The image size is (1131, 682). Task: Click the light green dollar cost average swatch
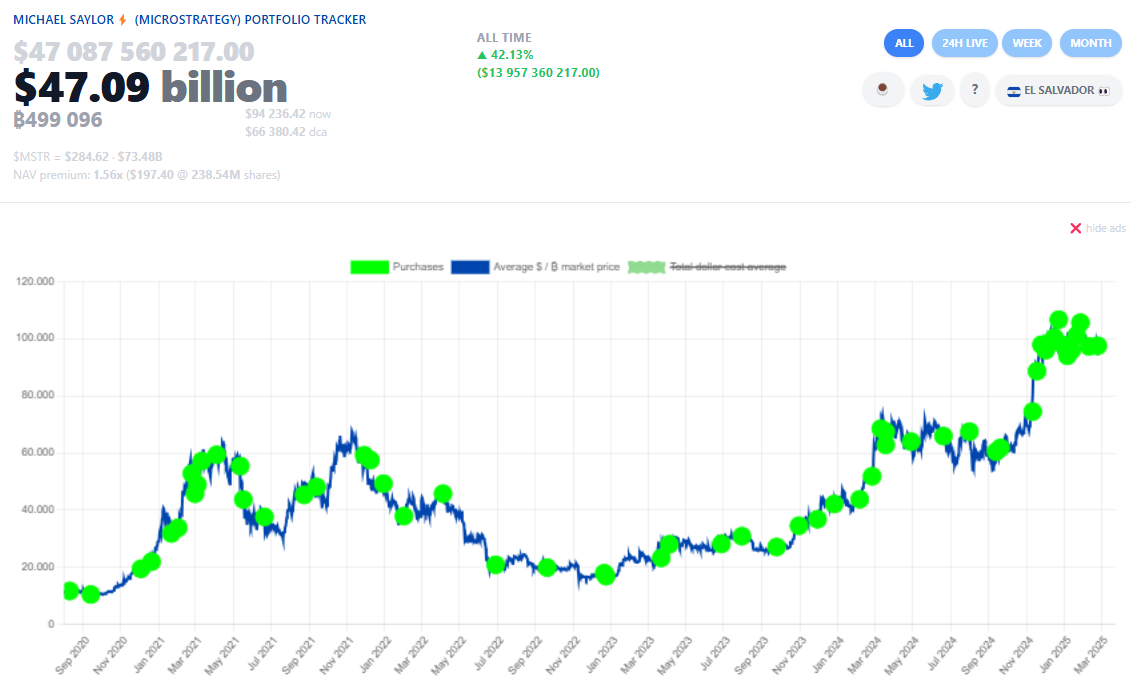pos(647,267)
